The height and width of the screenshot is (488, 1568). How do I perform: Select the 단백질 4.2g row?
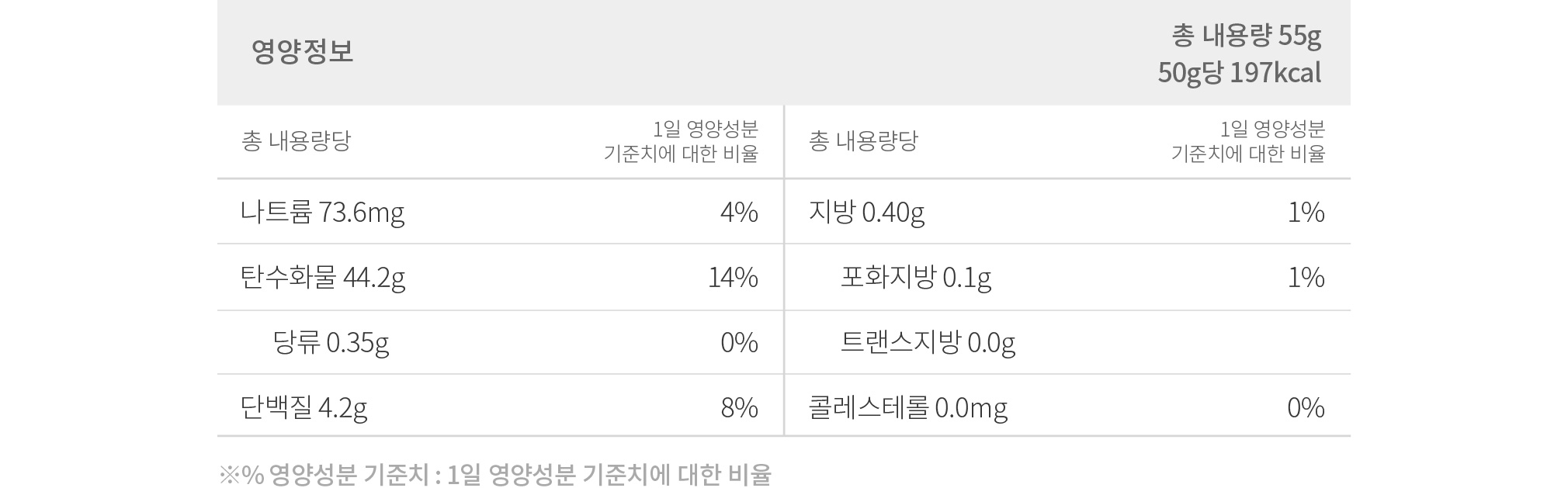click(x=500, y=407)
